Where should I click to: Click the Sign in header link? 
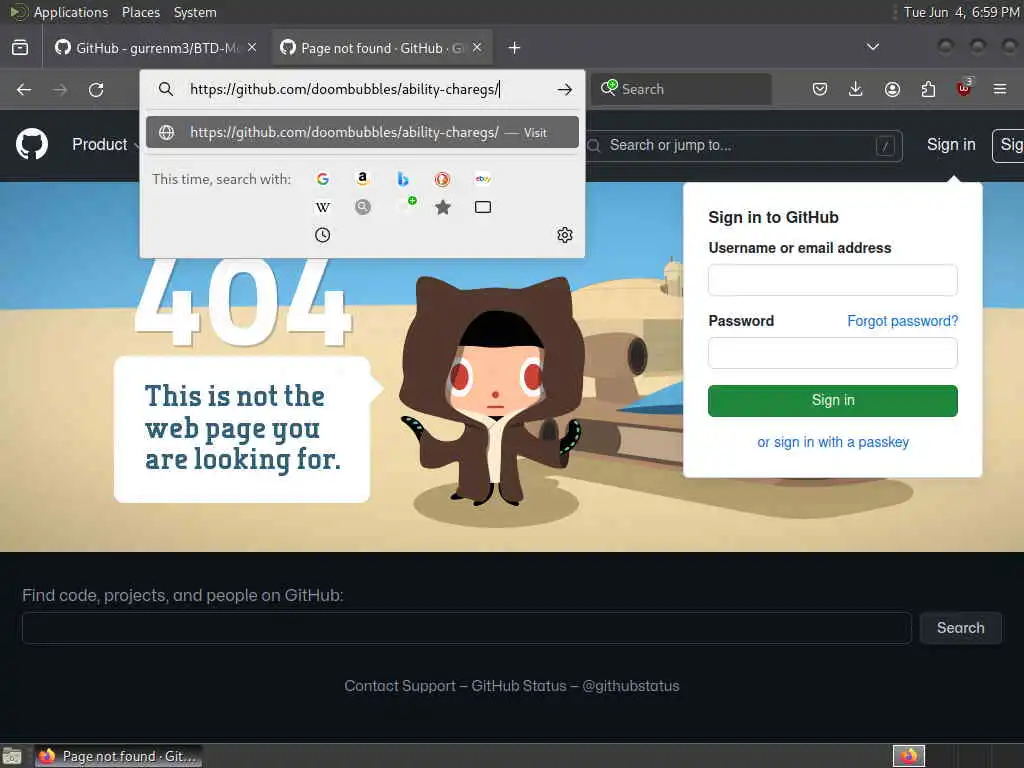click(951, 144)
